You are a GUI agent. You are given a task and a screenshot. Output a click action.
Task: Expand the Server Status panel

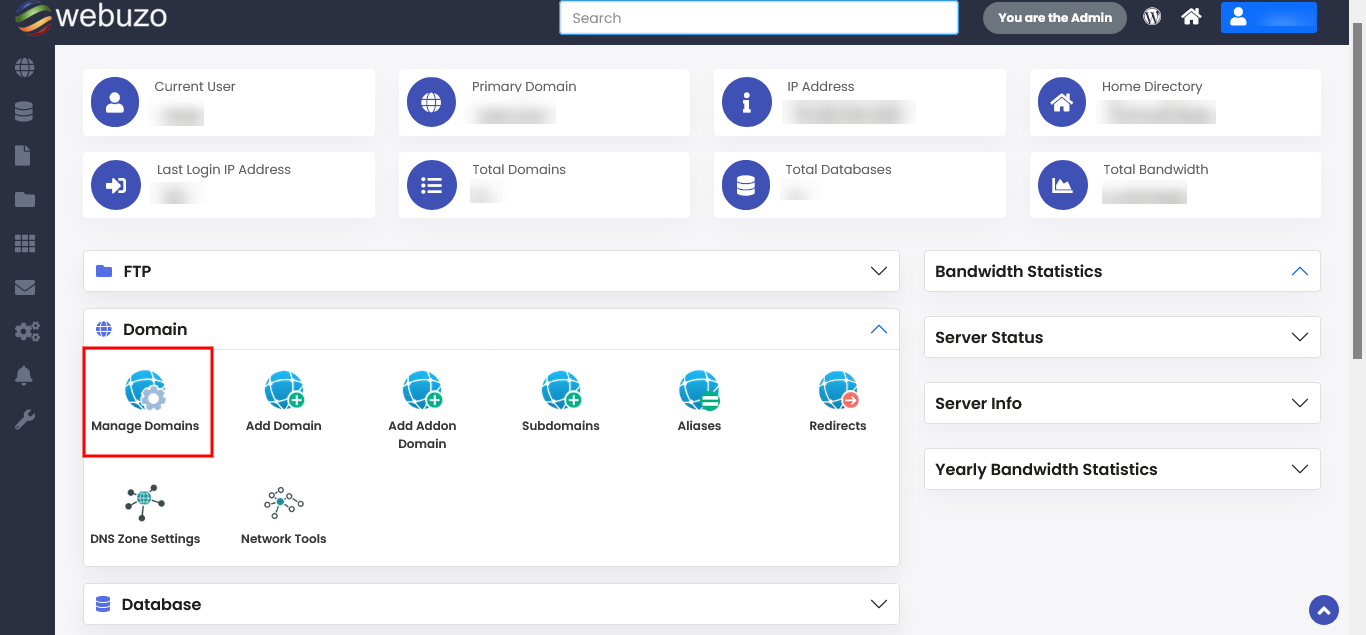pyautogui.click(x=1299, y=337)
